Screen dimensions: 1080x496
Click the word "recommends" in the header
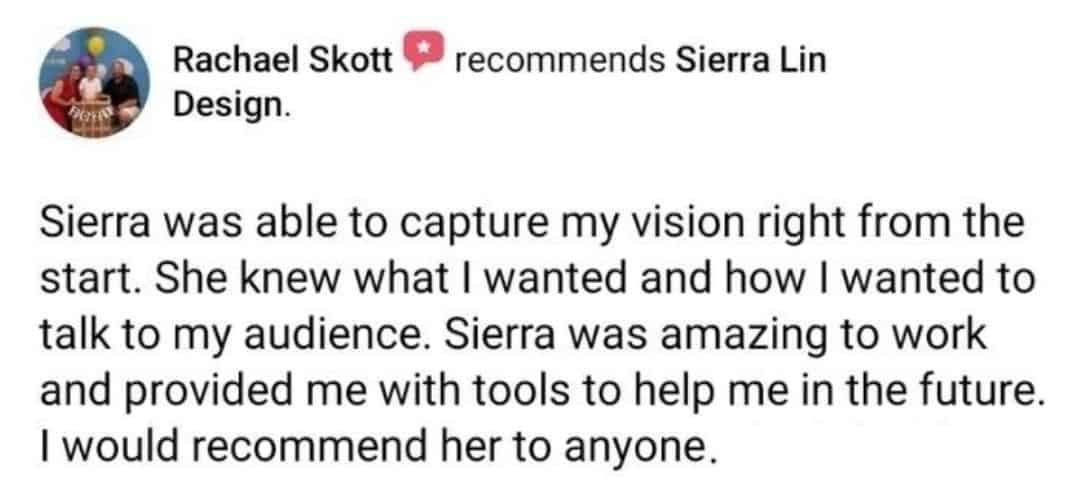click(x=559, y=61)
